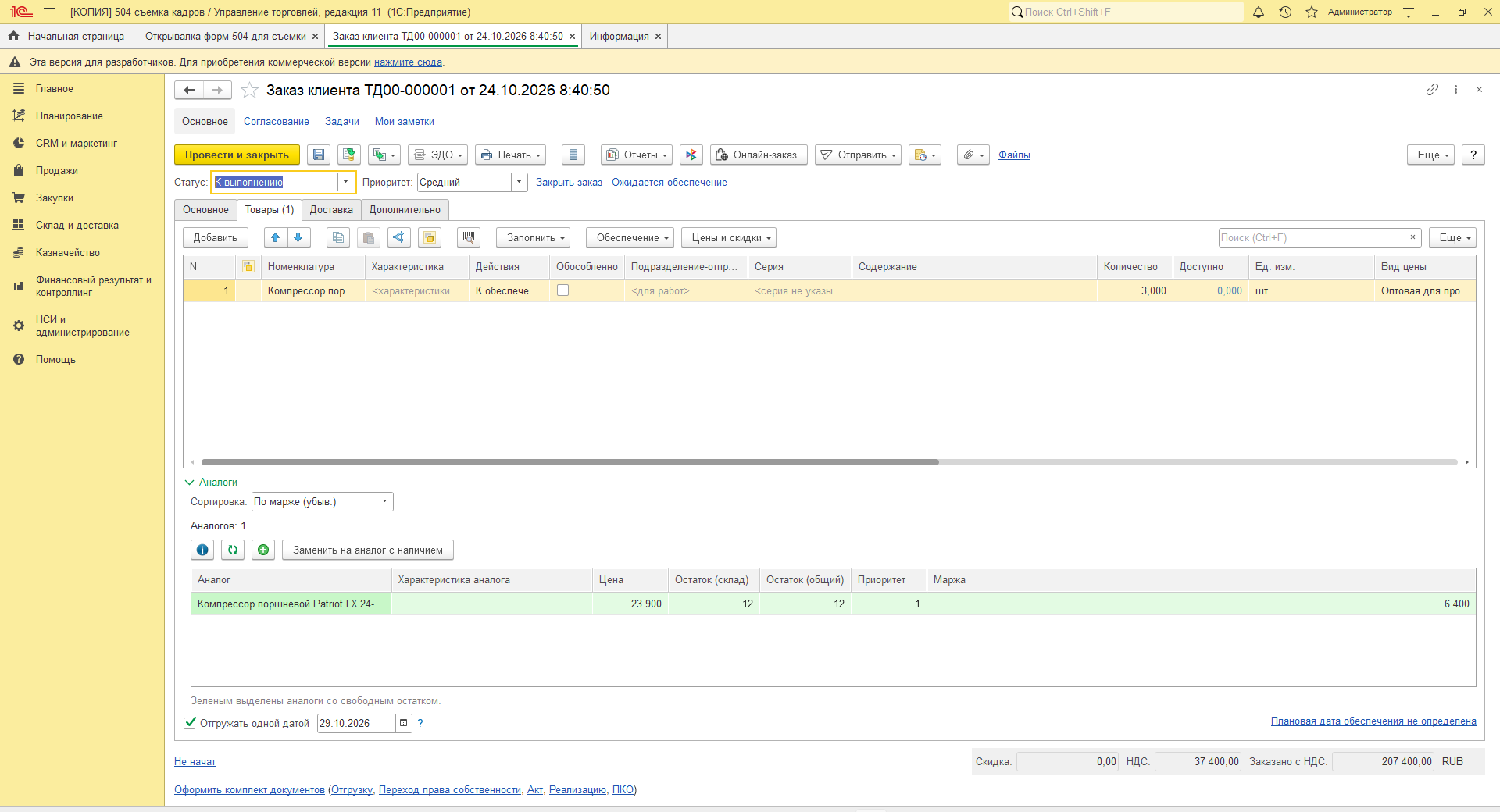Click the blue info icon in the Analogs section

click(x=202, y=550)
